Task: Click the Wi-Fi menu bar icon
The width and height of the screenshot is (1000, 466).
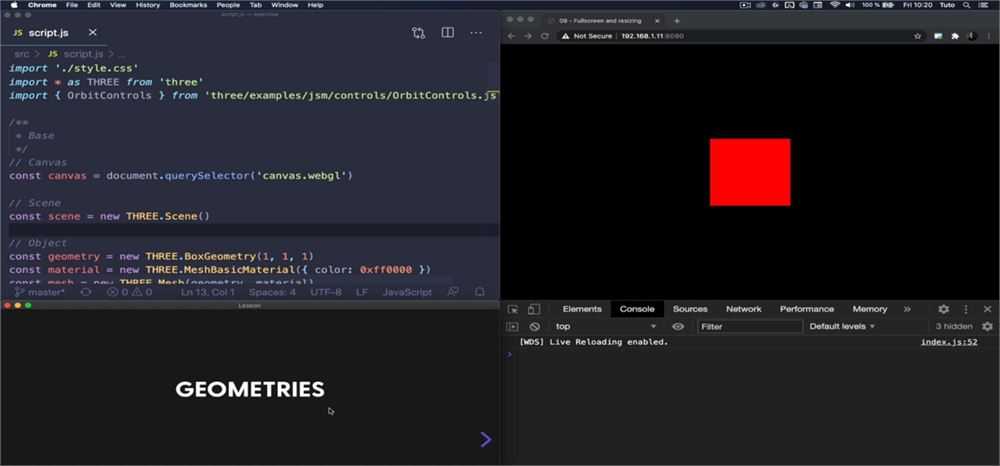Action: [x=835, y=4]
